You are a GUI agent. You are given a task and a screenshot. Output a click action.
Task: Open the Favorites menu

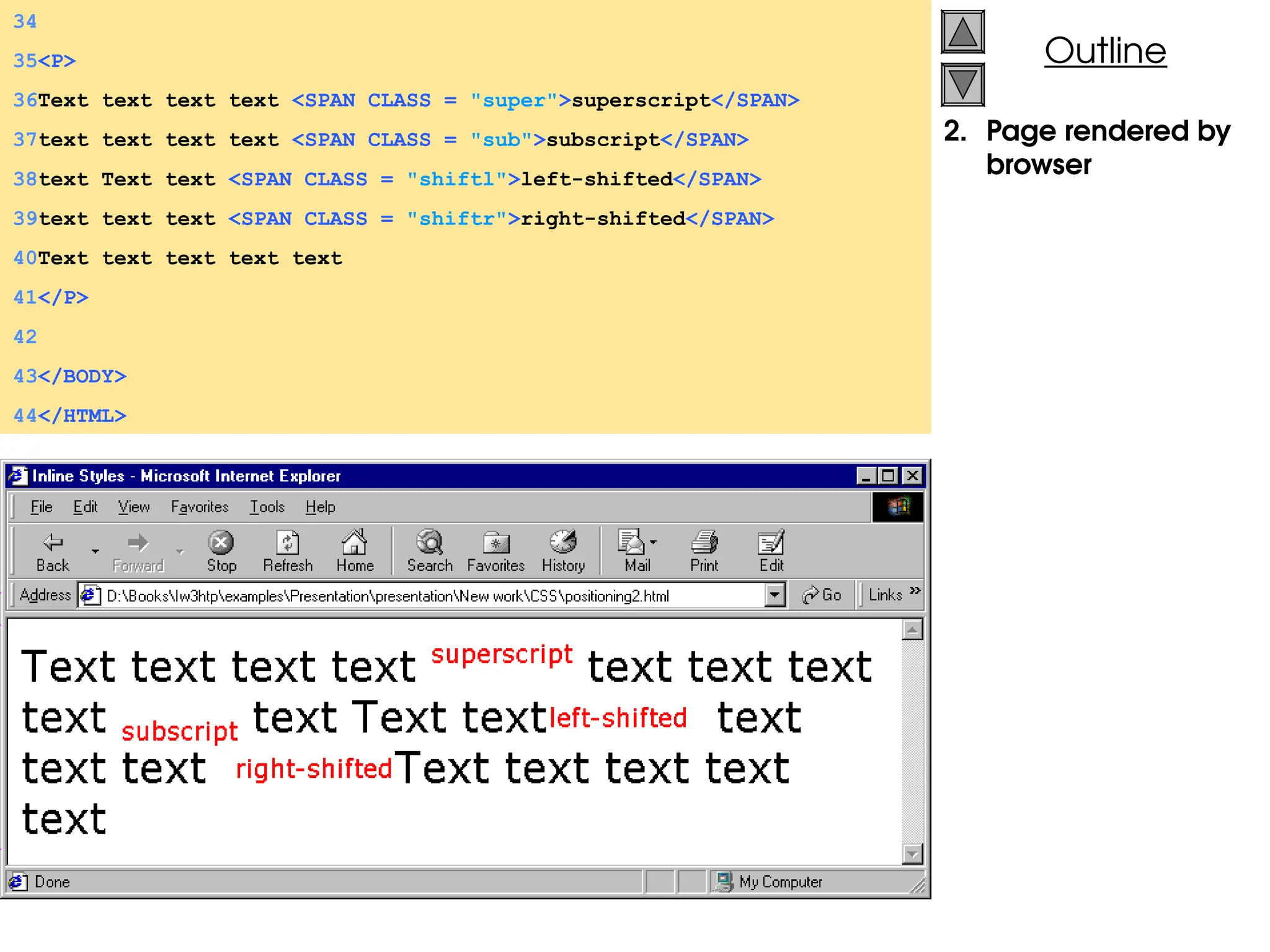(200, 507)
